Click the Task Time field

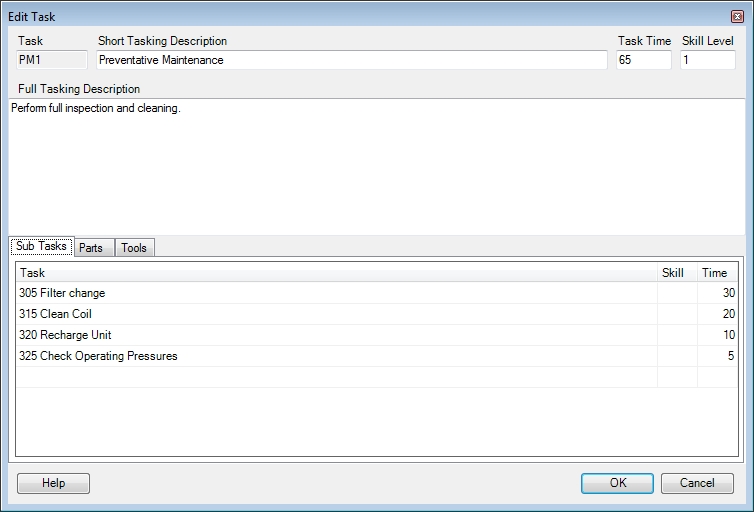pos(644,60)
